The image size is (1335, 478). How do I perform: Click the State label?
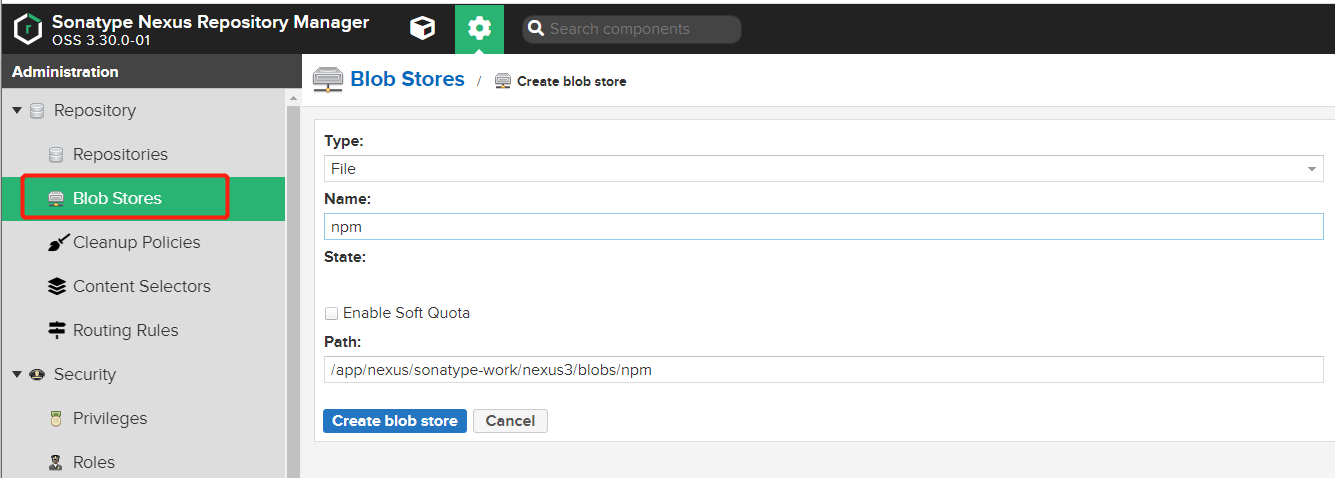(x=345, y=257)
